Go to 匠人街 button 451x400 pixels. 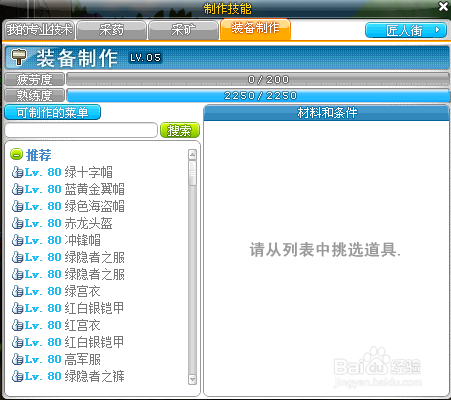pos(406,31)
